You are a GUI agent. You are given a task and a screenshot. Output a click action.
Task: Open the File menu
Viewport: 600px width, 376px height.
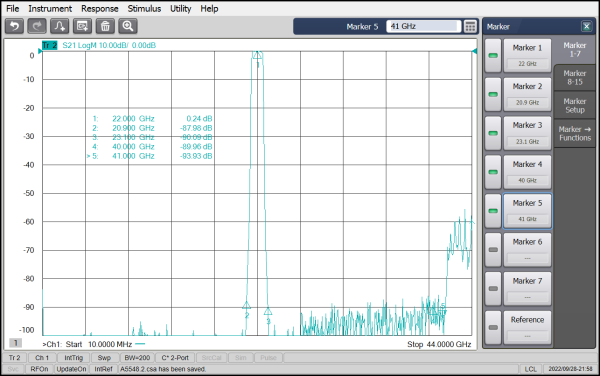[x=13, y=8]
